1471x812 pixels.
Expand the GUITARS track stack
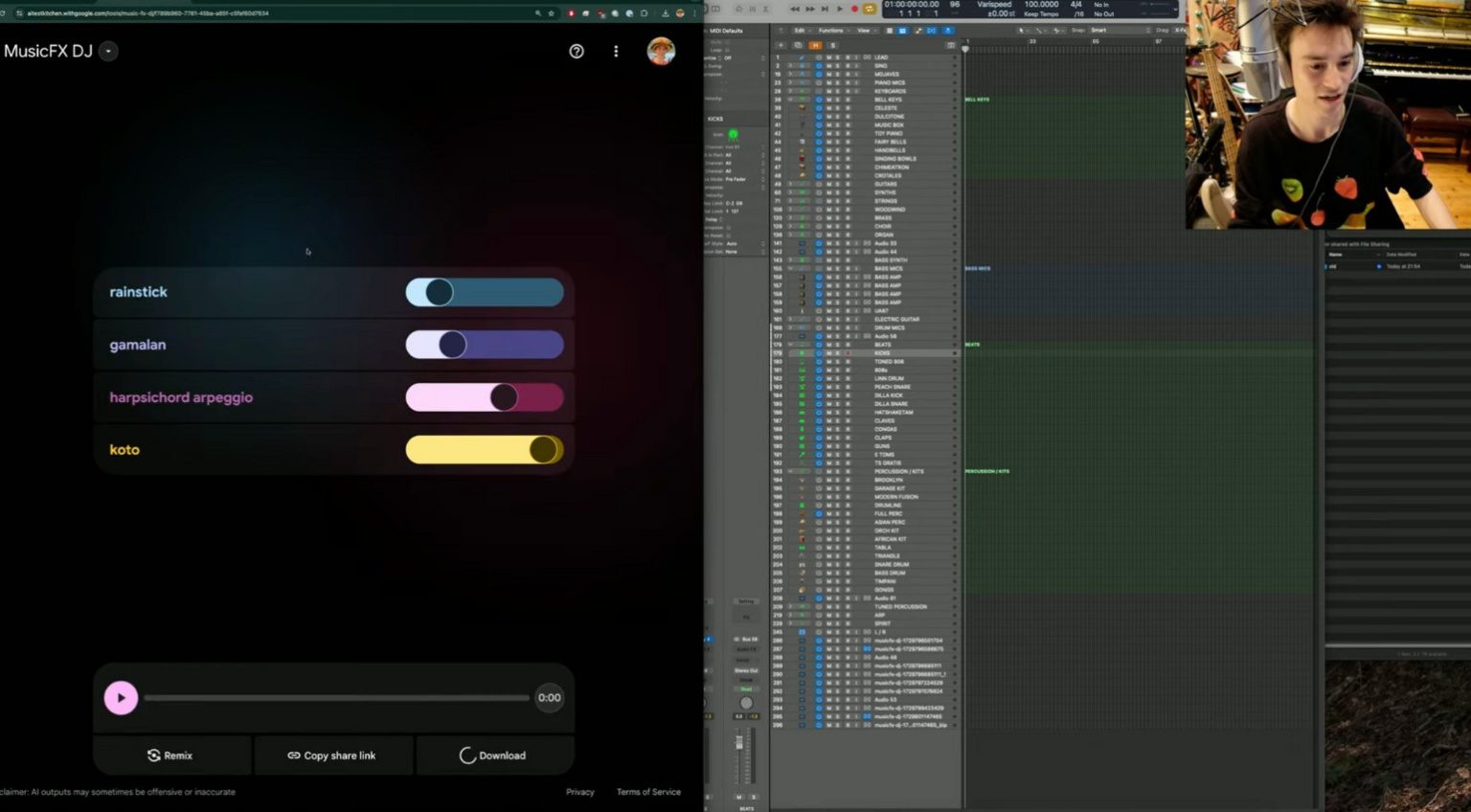(x=789, y=184)
